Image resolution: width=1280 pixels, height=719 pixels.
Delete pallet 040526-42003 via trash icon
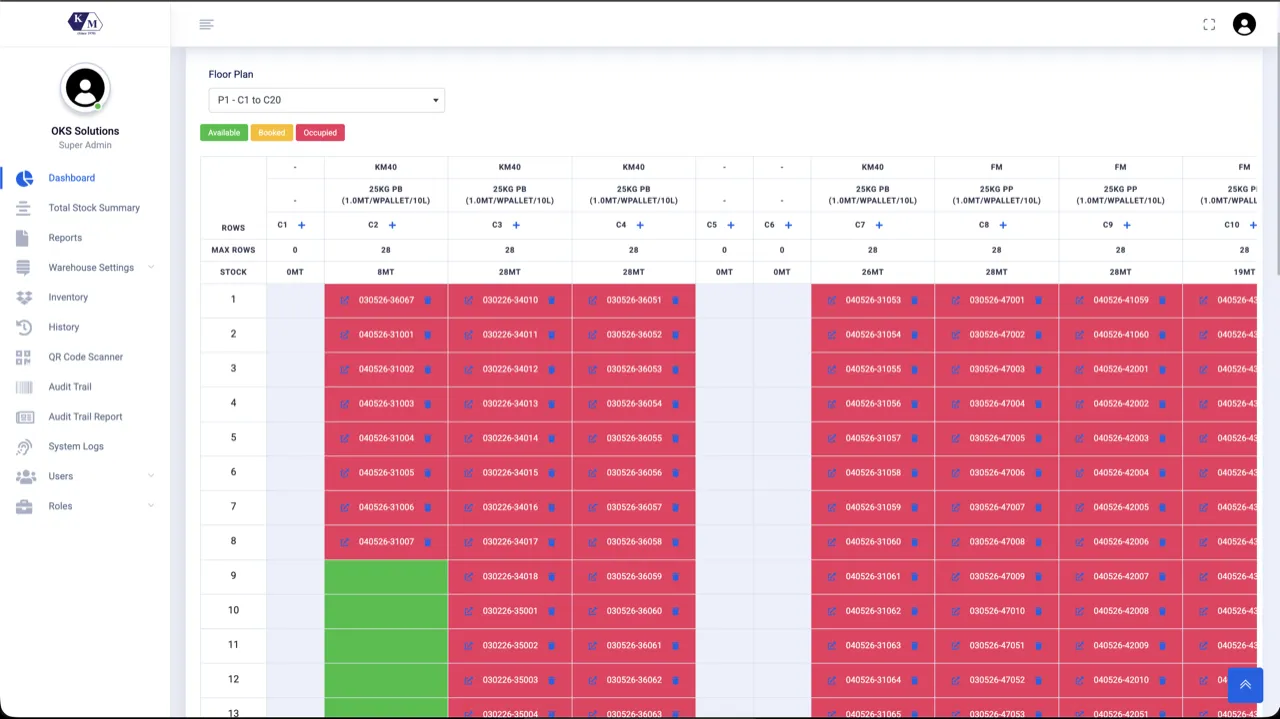(1162, 438)
